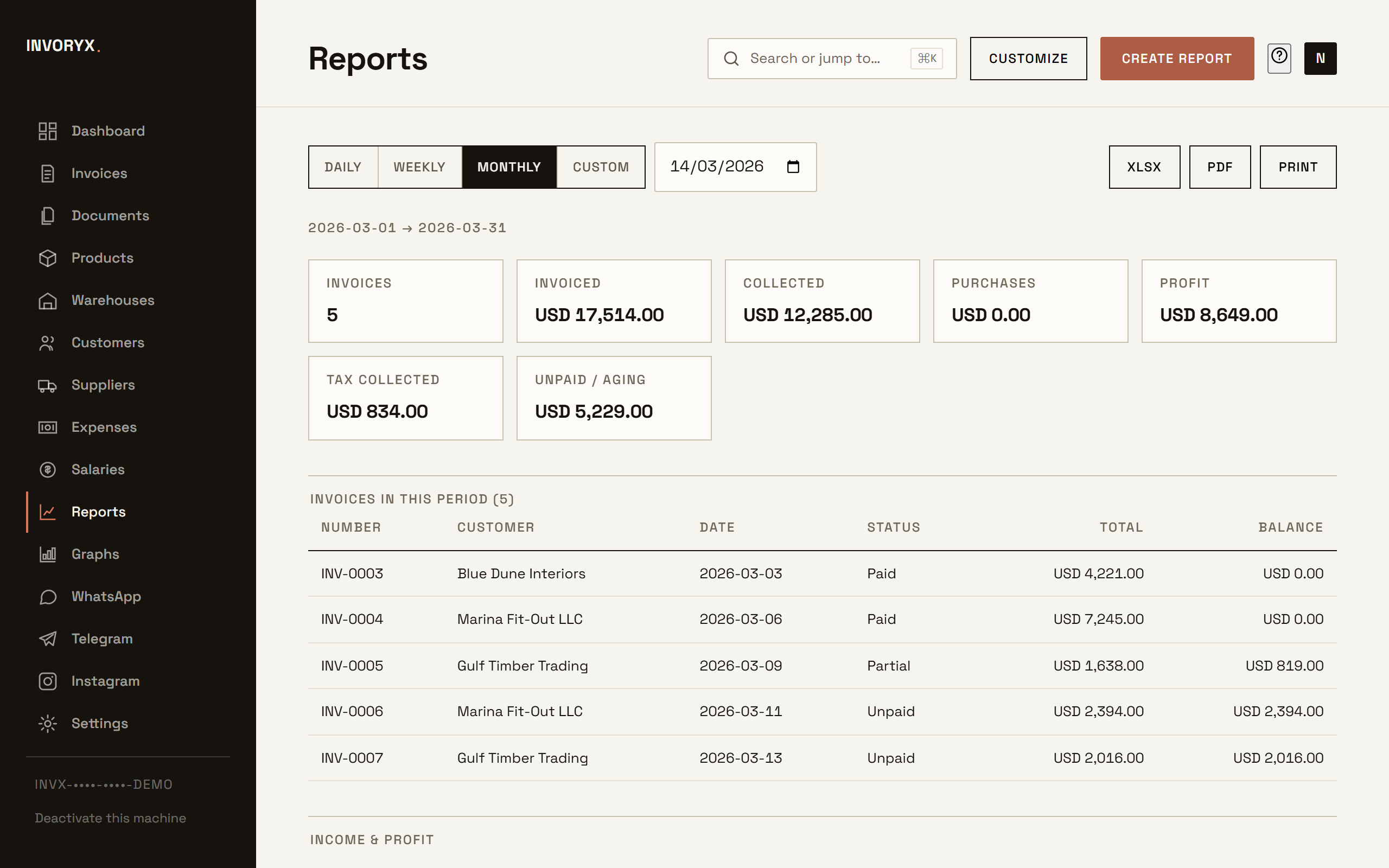Click invoice number INV-0004
This screenshot has width=1389, height=868.
point(352,619)
